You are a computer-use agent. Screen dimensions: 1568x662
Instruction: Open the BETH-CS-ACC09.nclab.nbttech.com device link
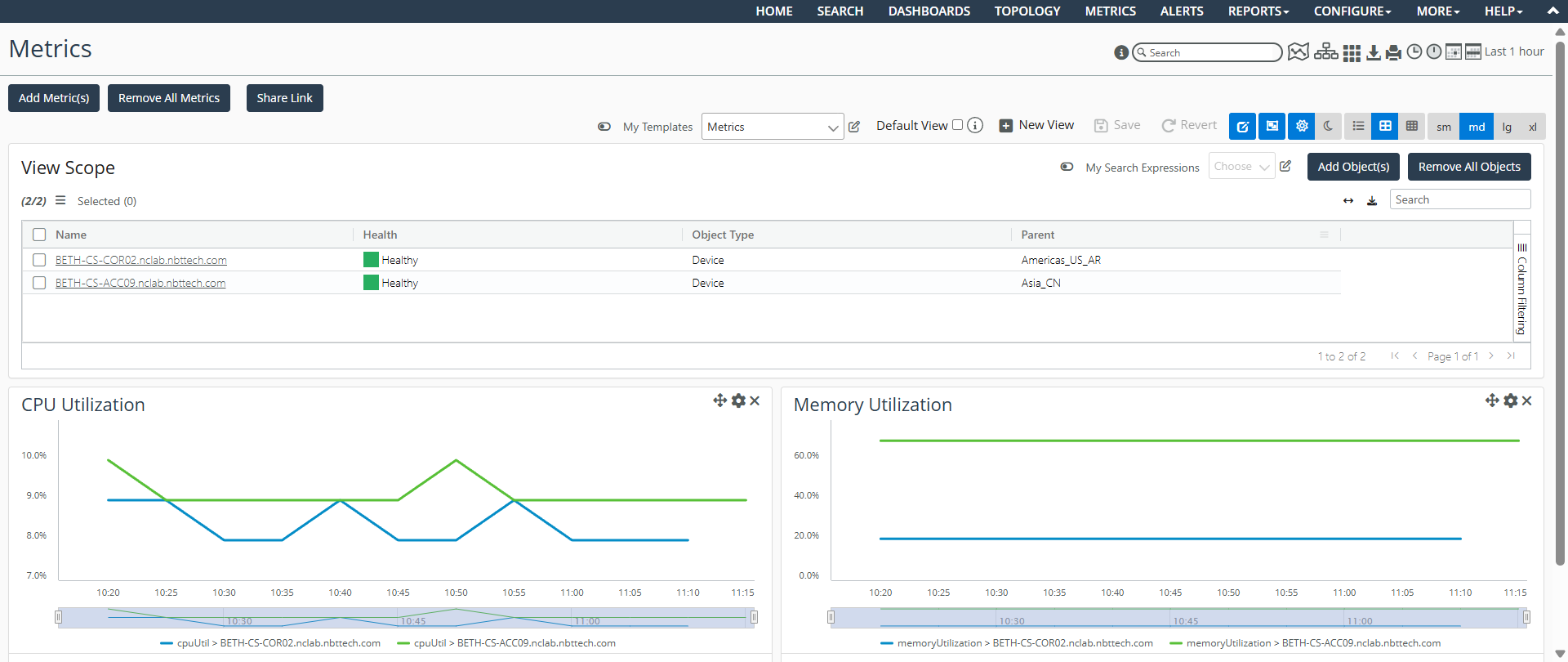coord(140,283)
